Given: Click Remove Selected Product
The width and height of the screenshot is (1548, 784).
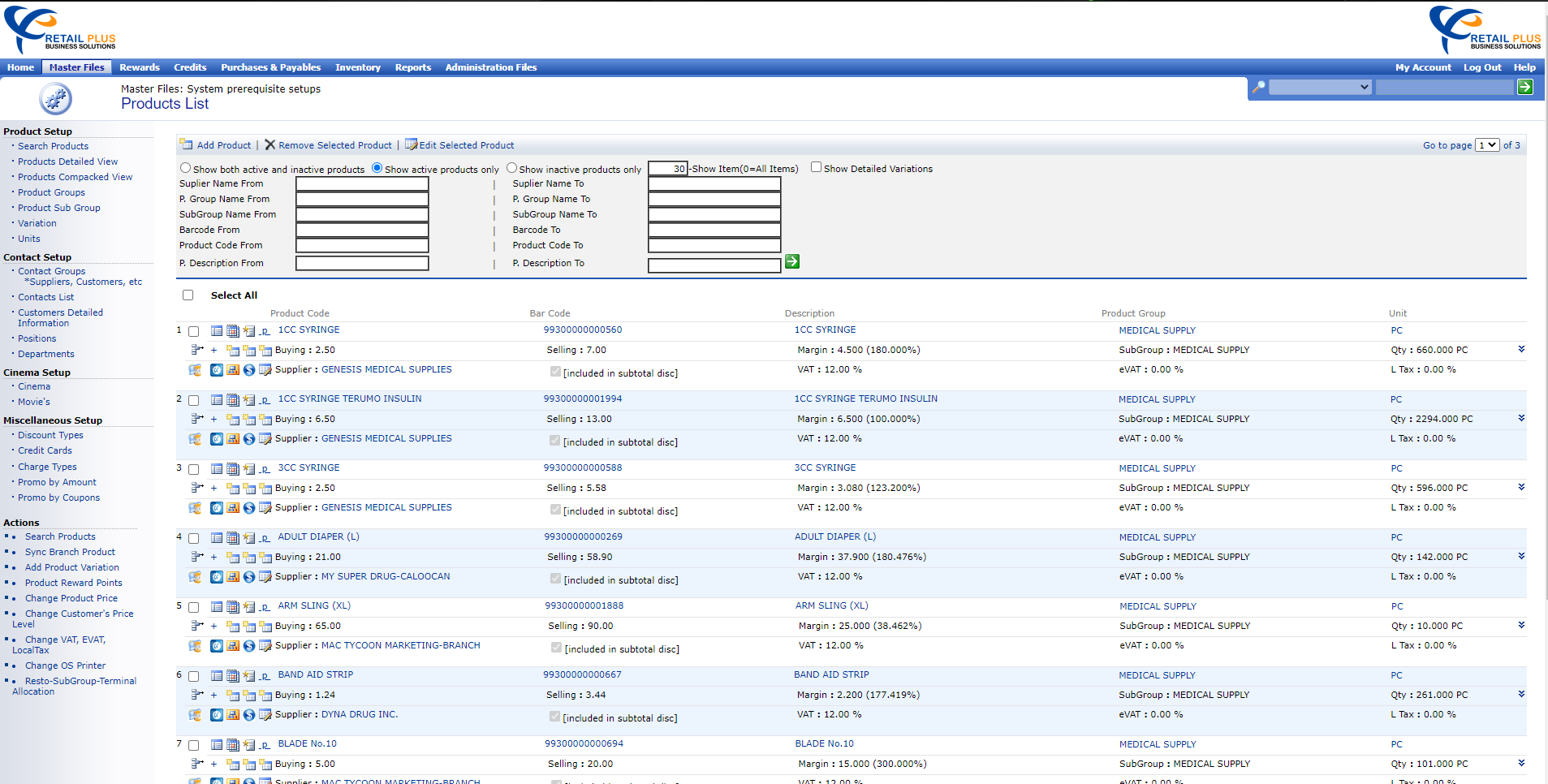Looking at the screenshot, I should point(334,144).
